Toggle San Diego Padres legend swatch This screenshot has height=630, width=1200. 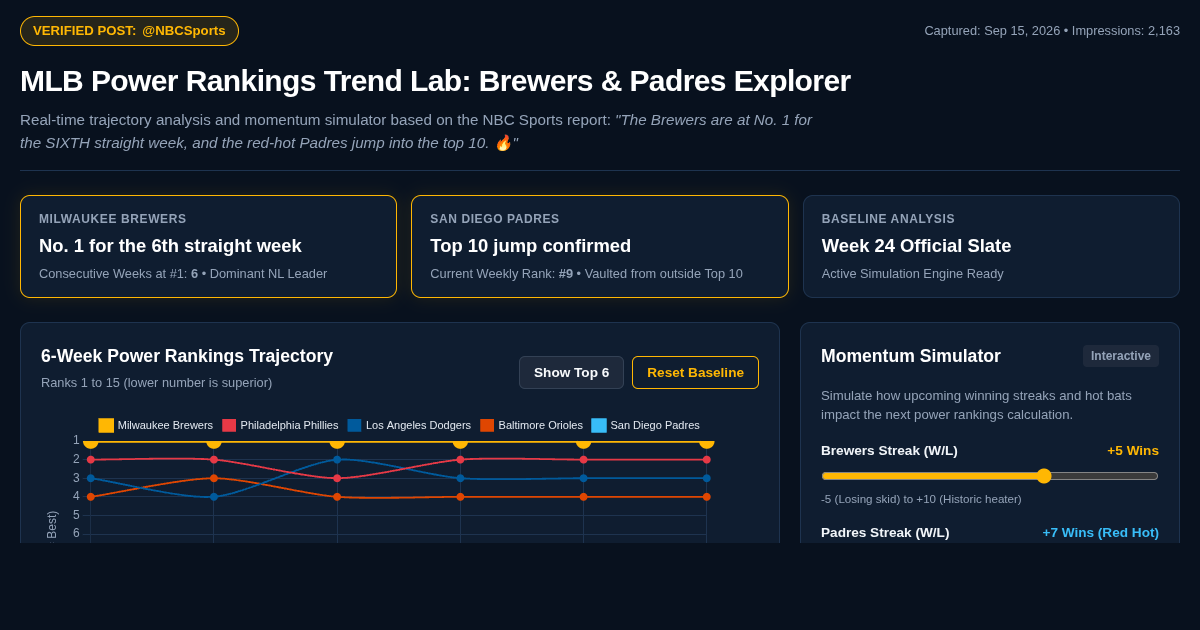tap(599, 425)
